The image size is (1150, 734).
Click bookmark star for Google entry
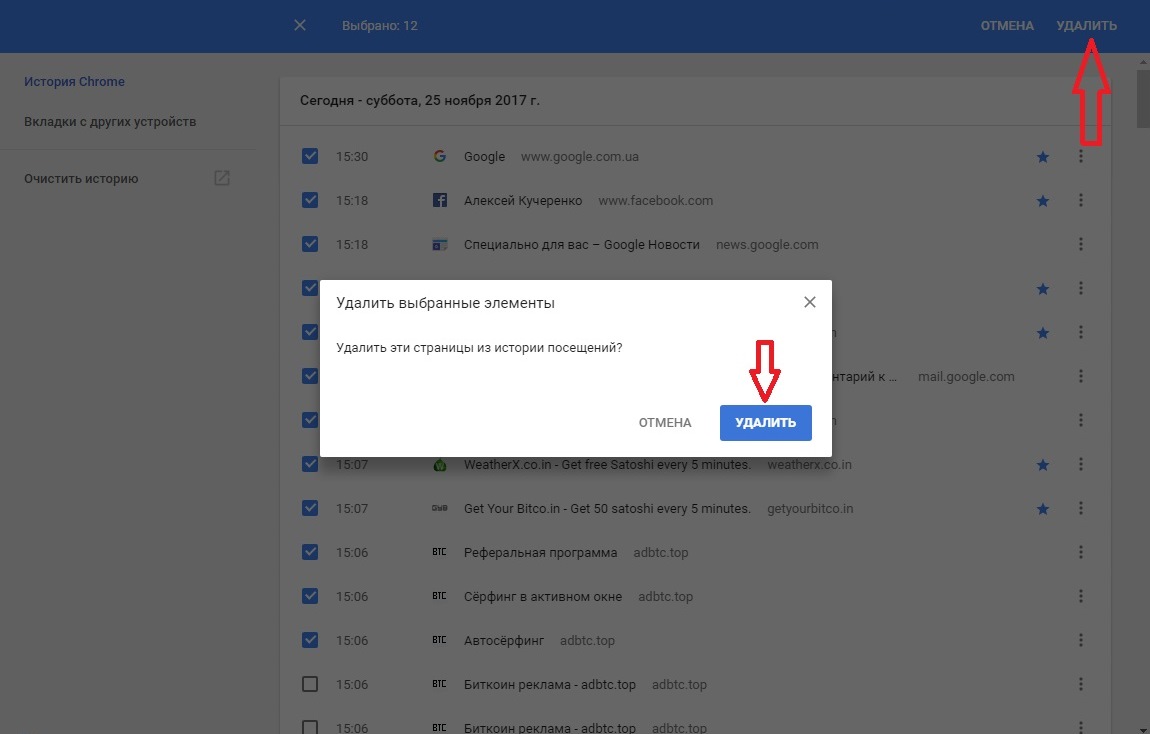click(x=1042, y=157)
